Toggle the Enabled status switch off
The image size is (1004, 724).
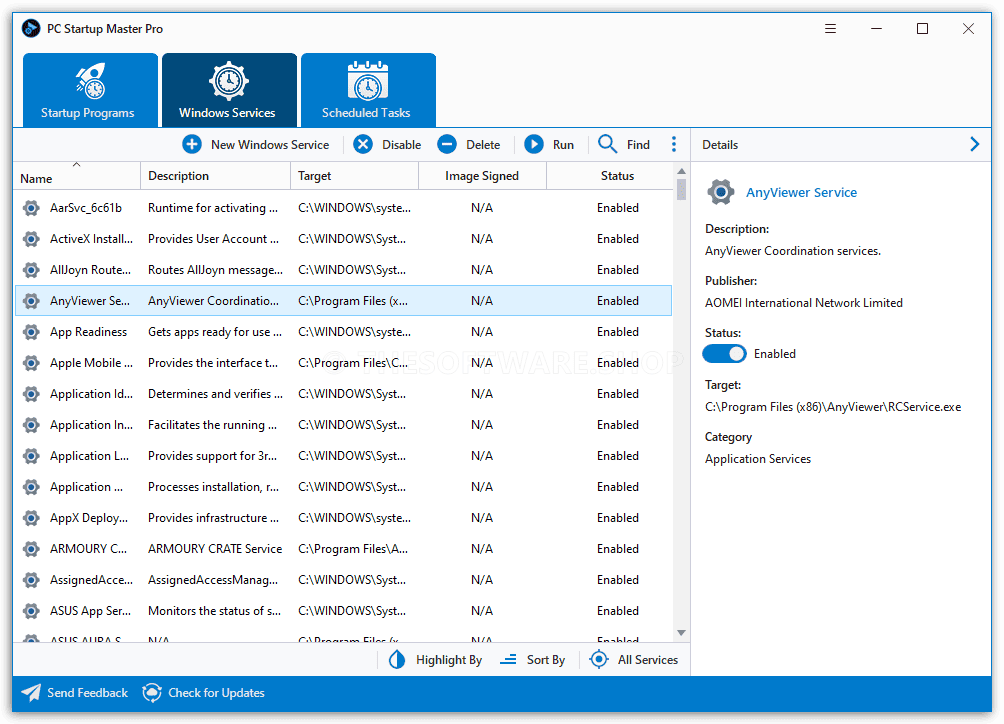coord(724,354)
